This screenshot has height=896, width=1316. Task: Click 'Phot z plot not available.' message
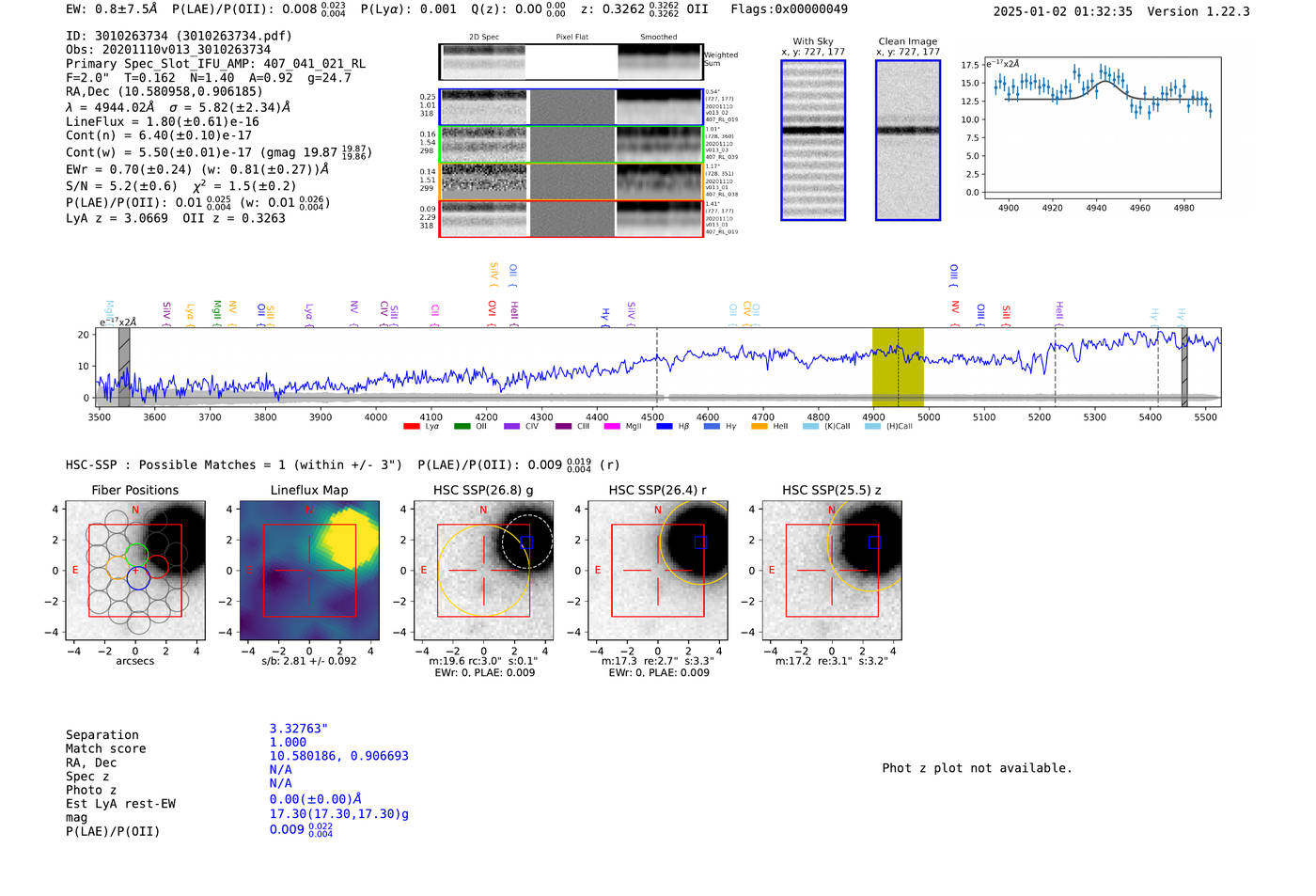977,768
